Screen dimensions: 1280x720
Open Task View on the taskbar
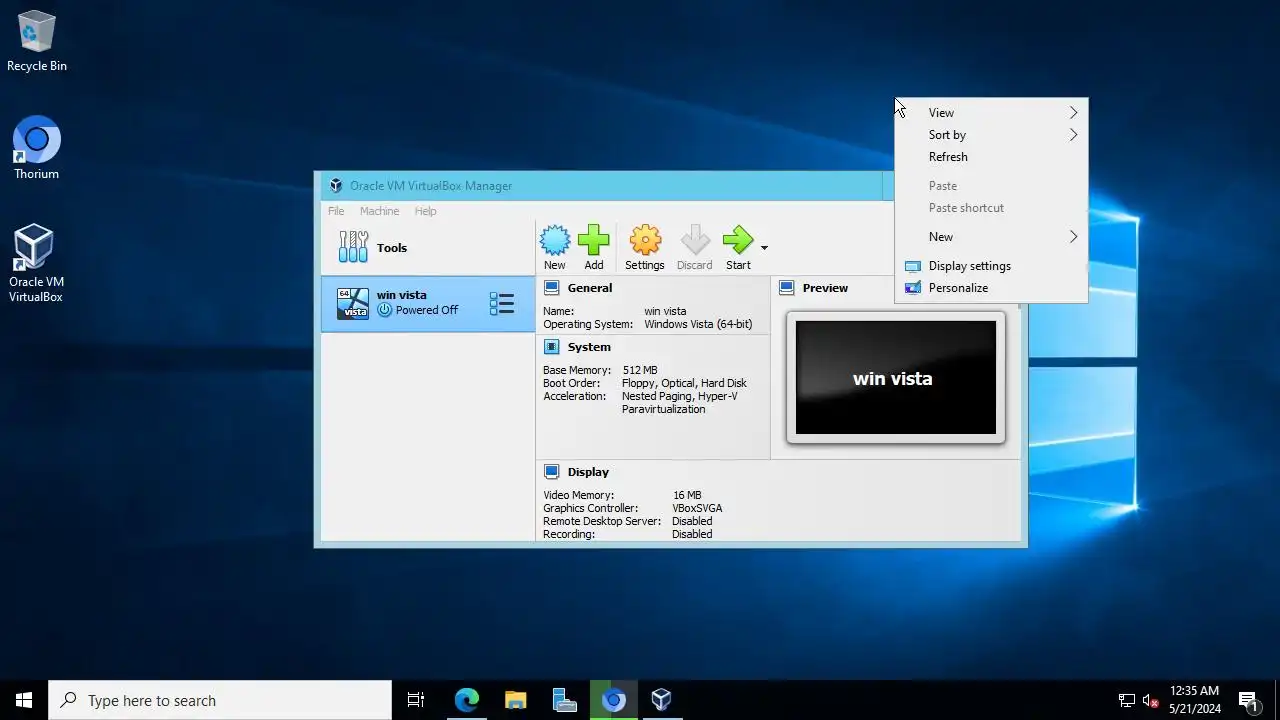416,700
